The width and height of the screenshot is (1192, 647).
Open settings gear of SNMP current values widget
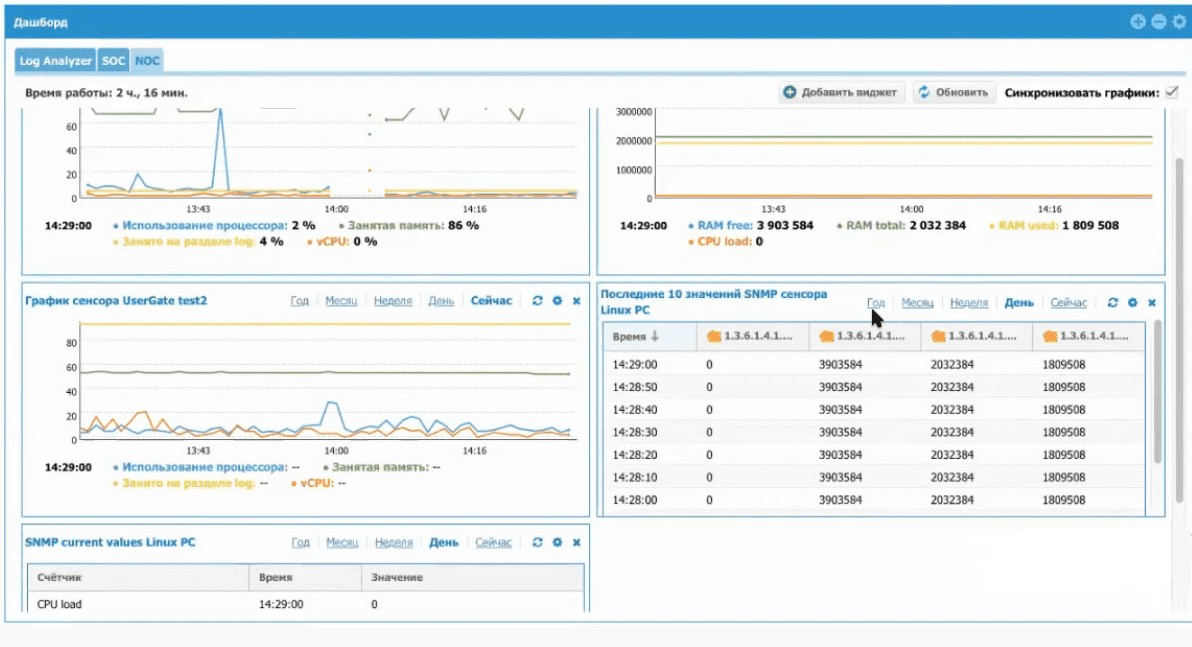(x=557, y=543)
